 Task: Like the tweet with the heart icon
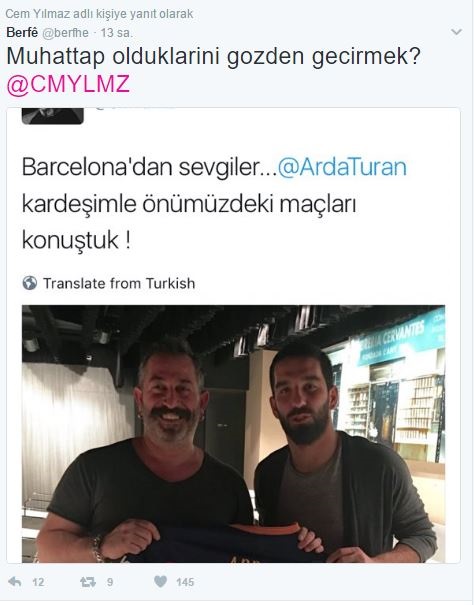coord(161,581)
